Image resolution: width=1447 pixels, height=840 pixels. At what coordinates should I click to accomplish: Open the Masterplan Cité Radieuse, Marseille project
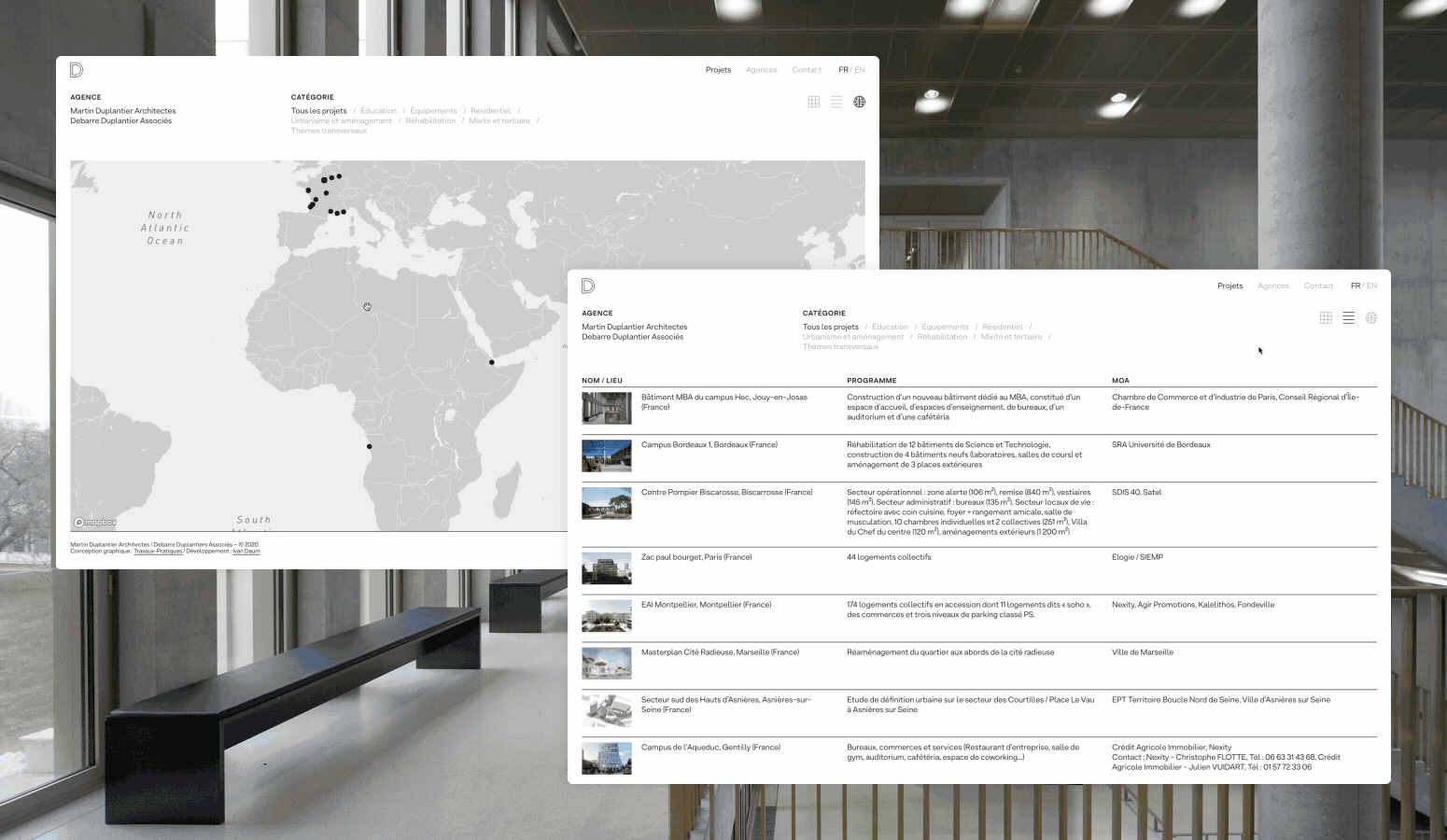[x=720, y=652]
